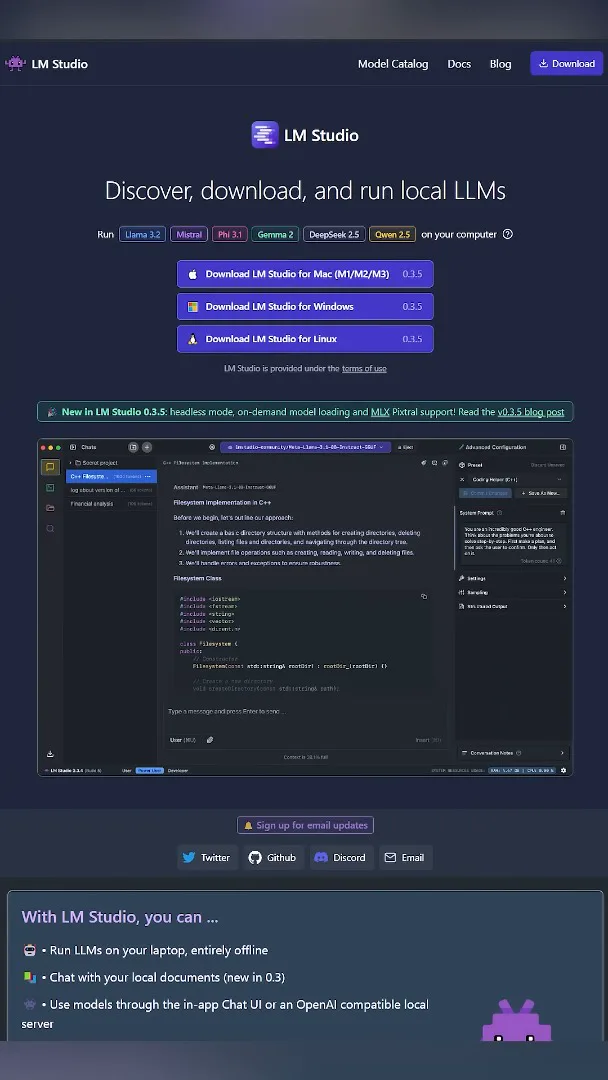The height and width of the screenshot is (1080, 608).
Task: Click the purple robot mascot image
Action: (516, 1020)
